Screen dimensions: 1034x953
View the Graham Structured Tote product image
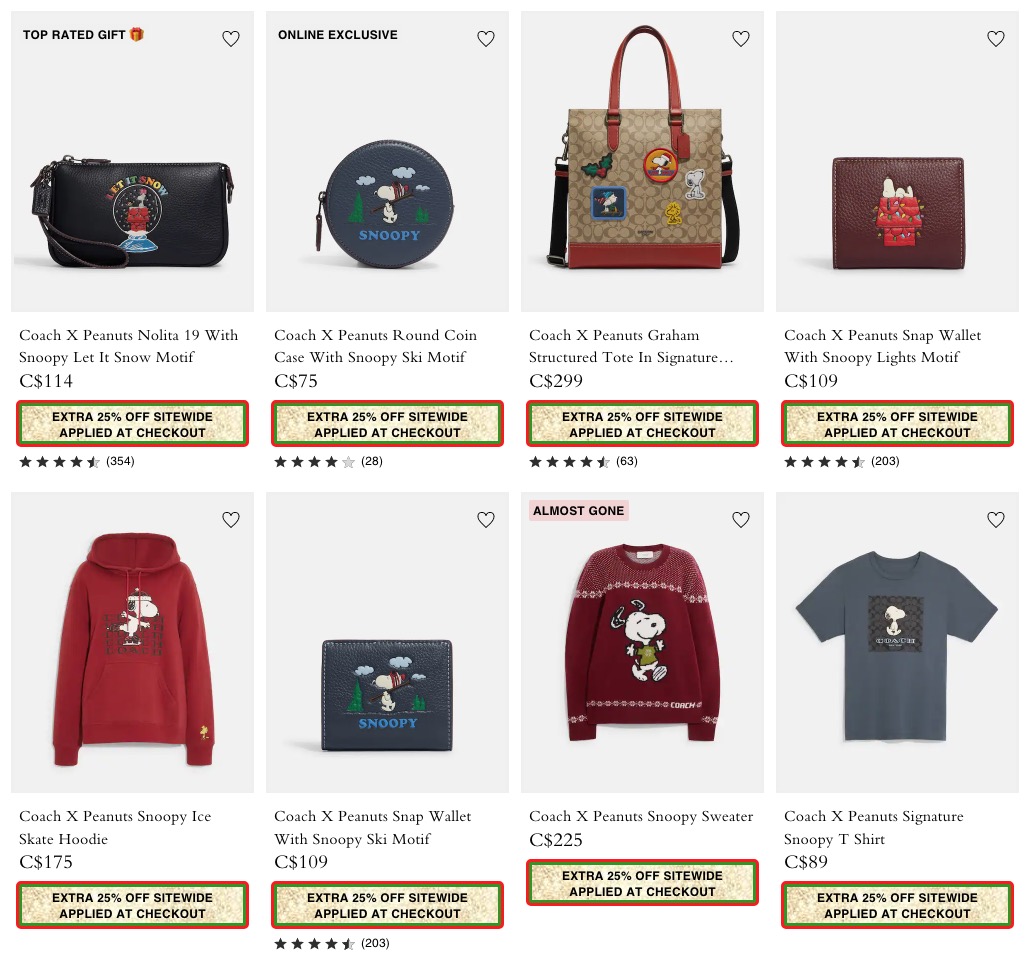[x=642, y=161]
